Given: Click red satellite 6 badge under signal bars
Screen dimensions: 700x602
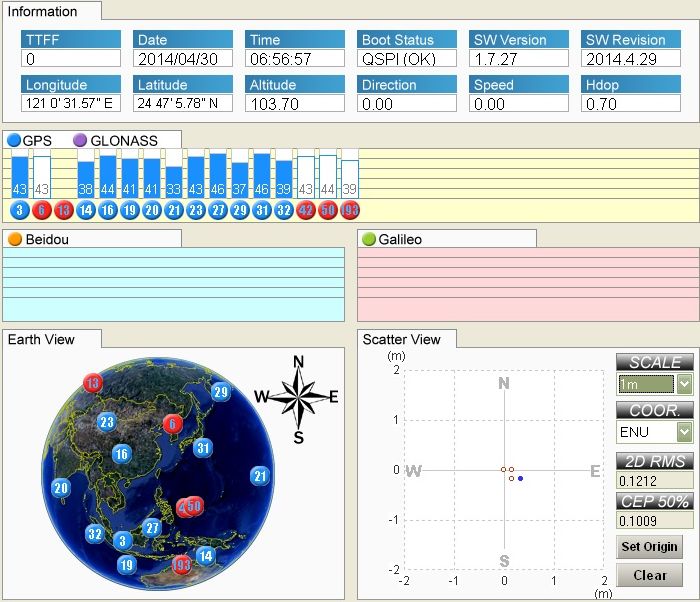Looking at the screenshot, I should [x=42, y=210].
